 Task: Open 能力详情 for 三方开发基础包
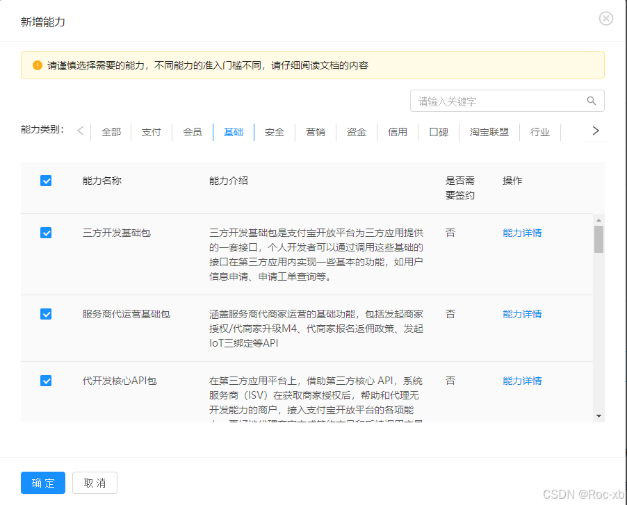(x=522, y=233)
